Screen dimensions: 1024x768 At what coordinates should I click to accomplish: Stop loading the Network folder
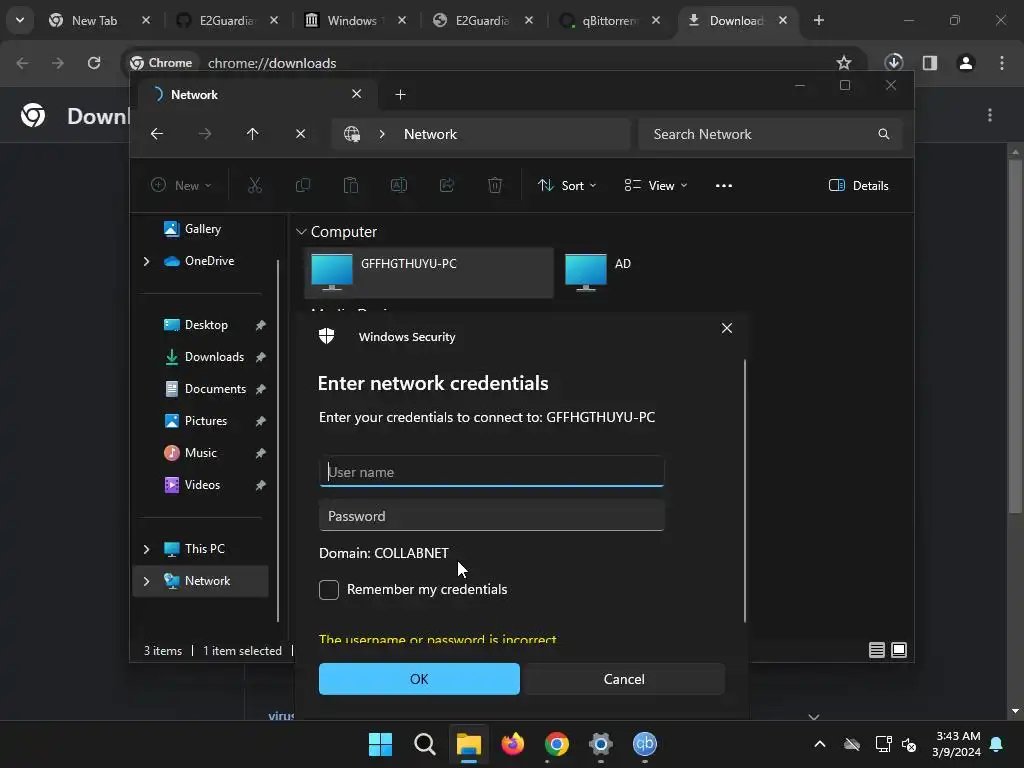coord(300,134)
